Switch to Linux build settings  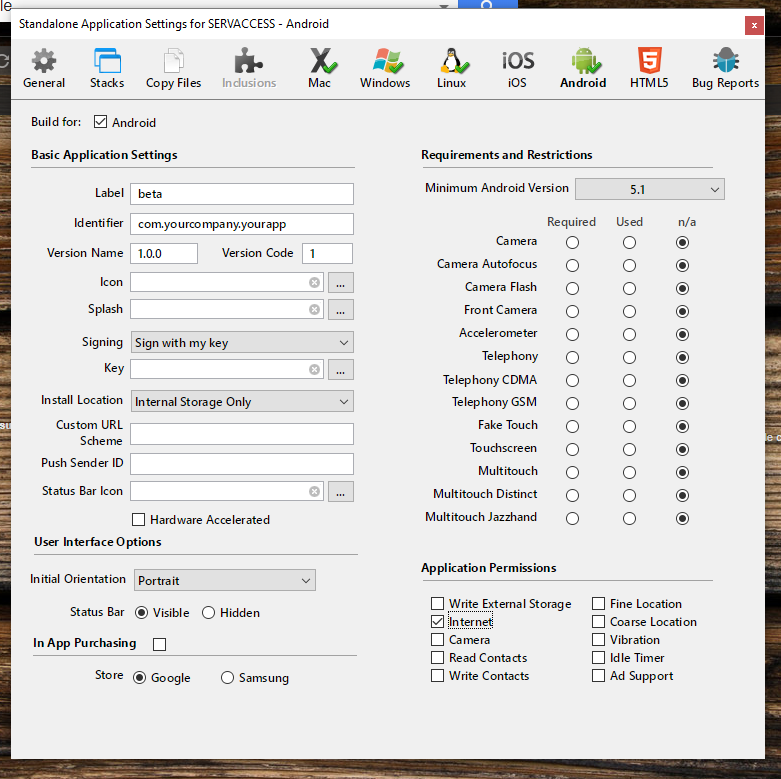(x=452, y=68)
